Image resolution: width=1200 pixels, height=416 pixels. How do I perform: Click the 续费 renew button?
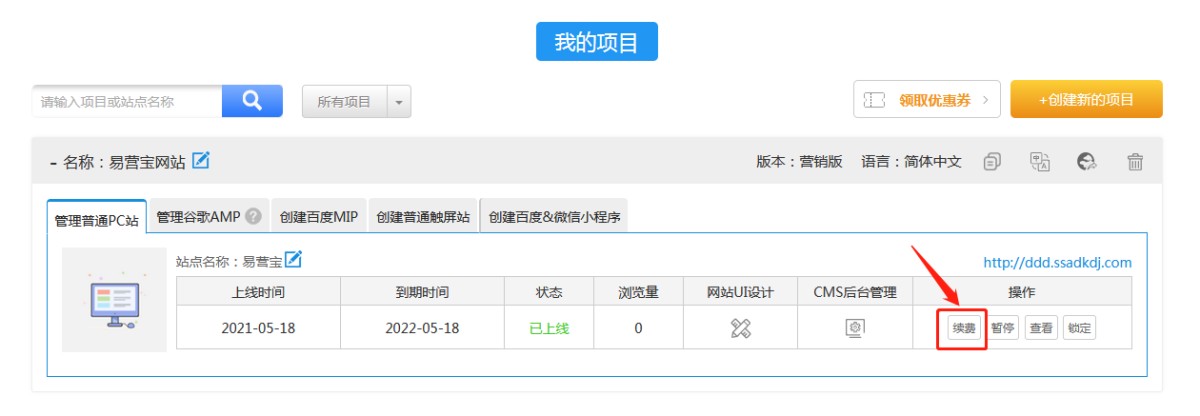pos(963,327)
